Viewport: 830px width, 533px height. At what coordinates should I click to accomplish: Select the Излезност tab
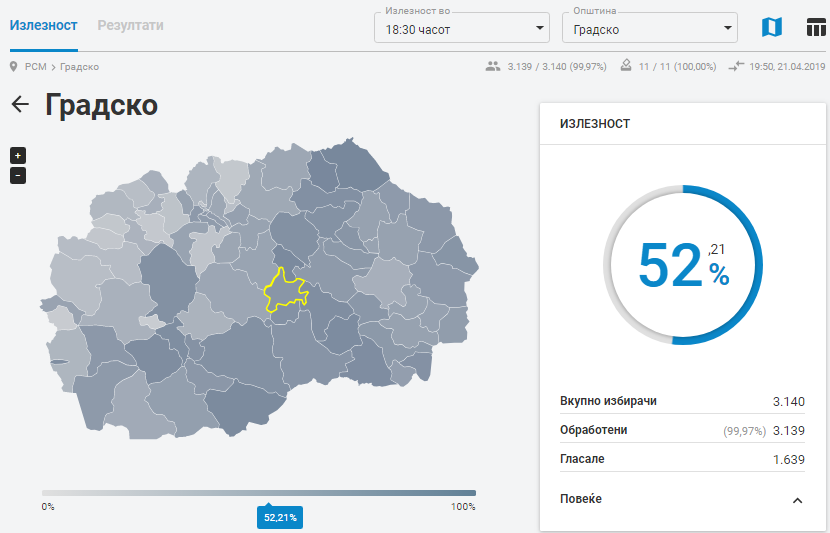(44, 25)
